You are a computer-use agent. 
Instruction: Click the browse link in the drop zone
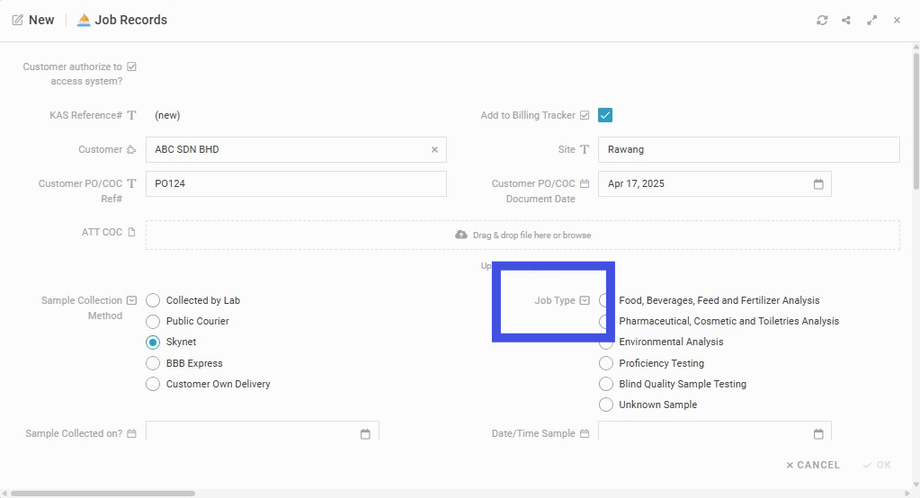(575, 235)
